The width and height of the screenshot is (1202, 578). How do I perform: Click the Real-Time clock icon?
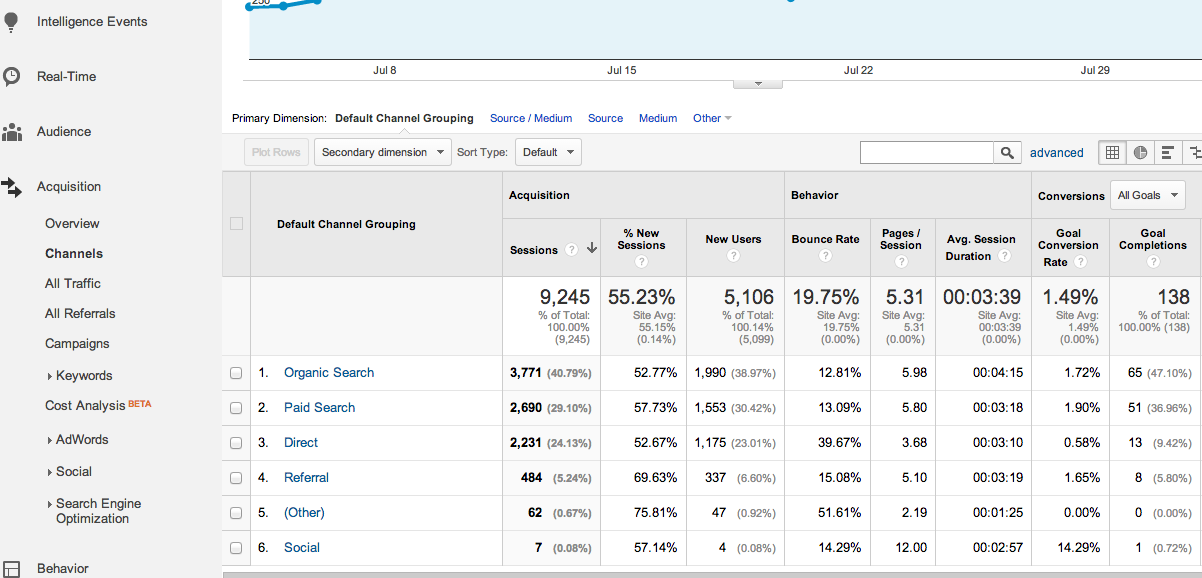(x=11, y=76)
